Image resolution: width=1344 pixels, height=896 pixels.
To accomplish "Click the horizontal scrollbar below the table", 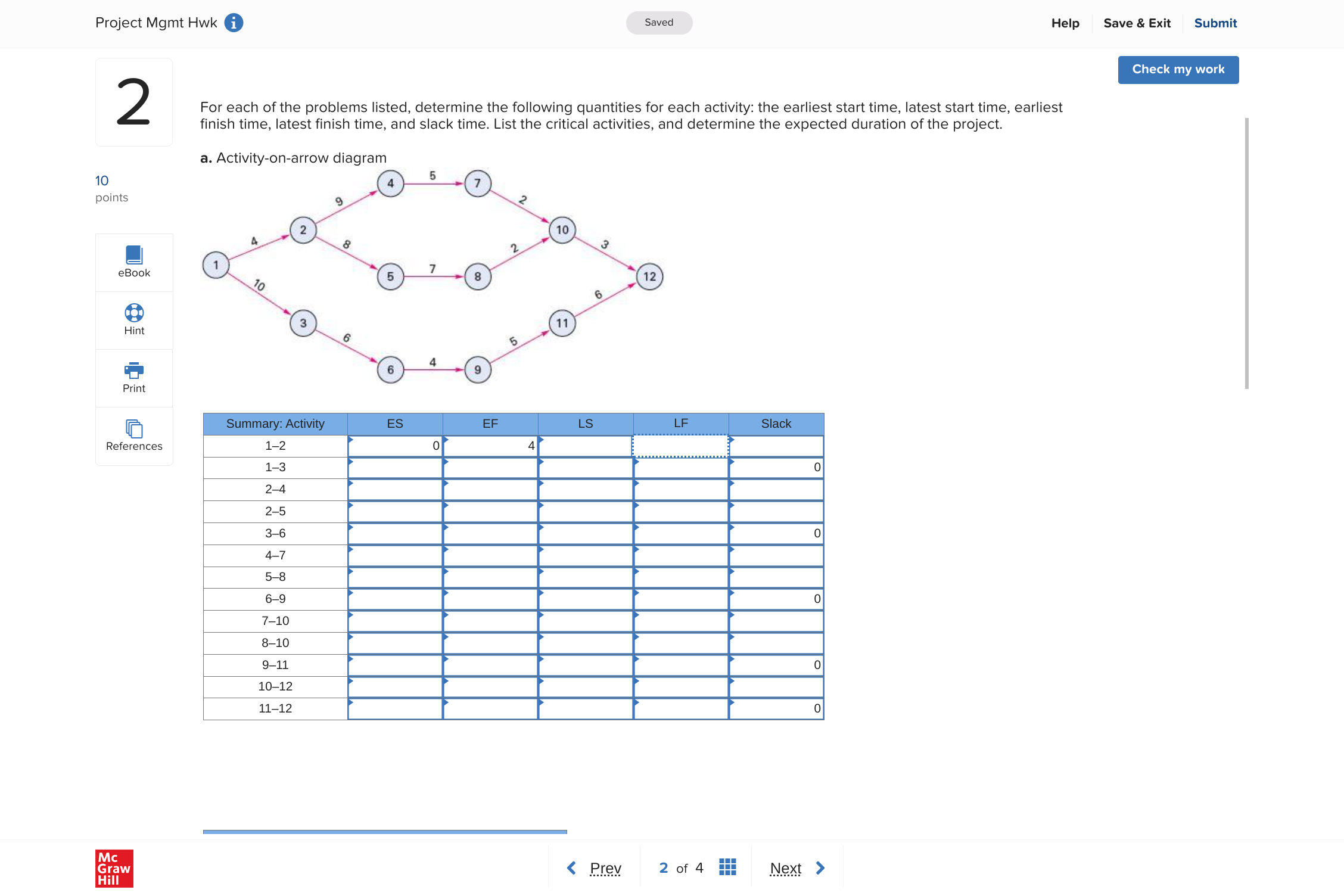I will pyautogui.click(x=384, y=830).
